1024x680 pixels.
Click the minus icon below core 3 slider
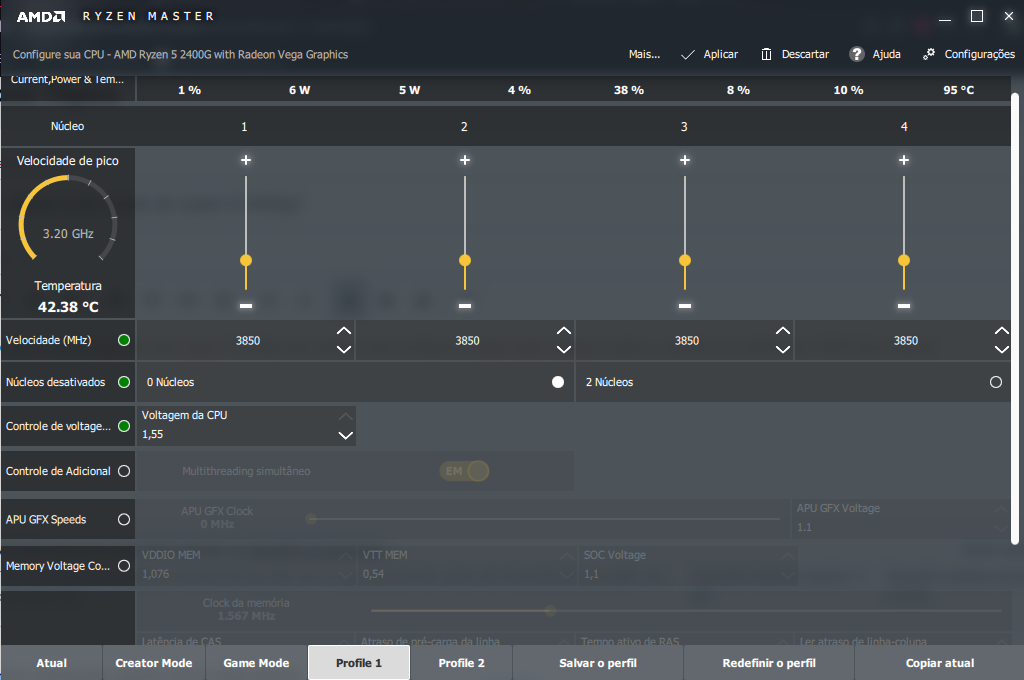coord(684,306)
